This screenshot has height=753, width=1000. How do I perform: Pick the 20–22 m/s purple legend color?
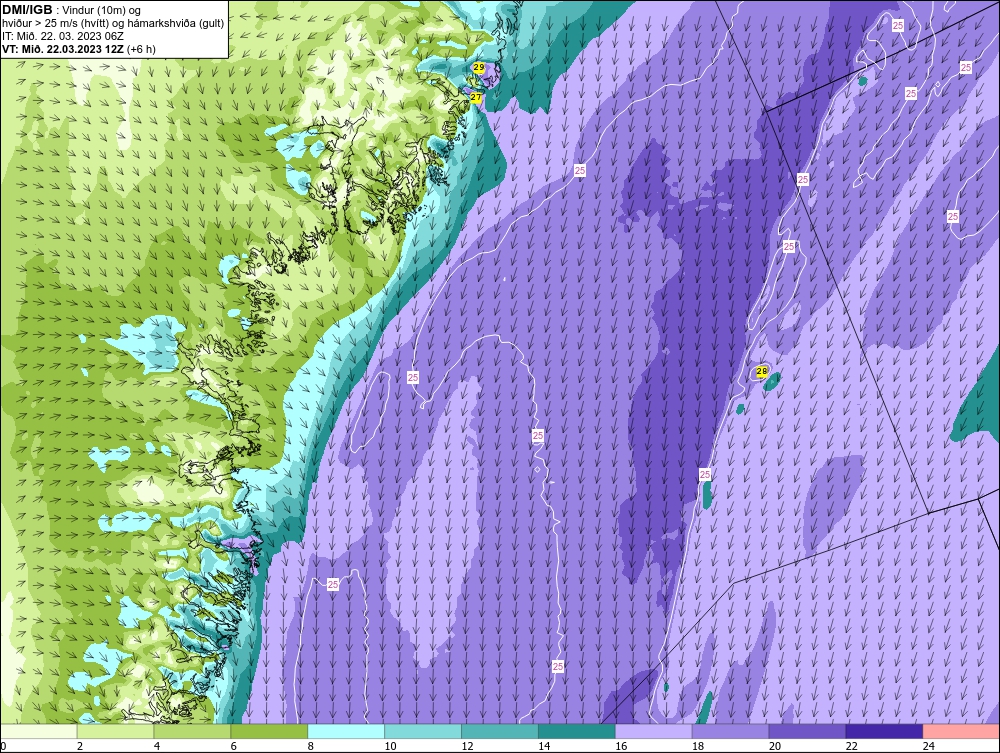point(807,731)
